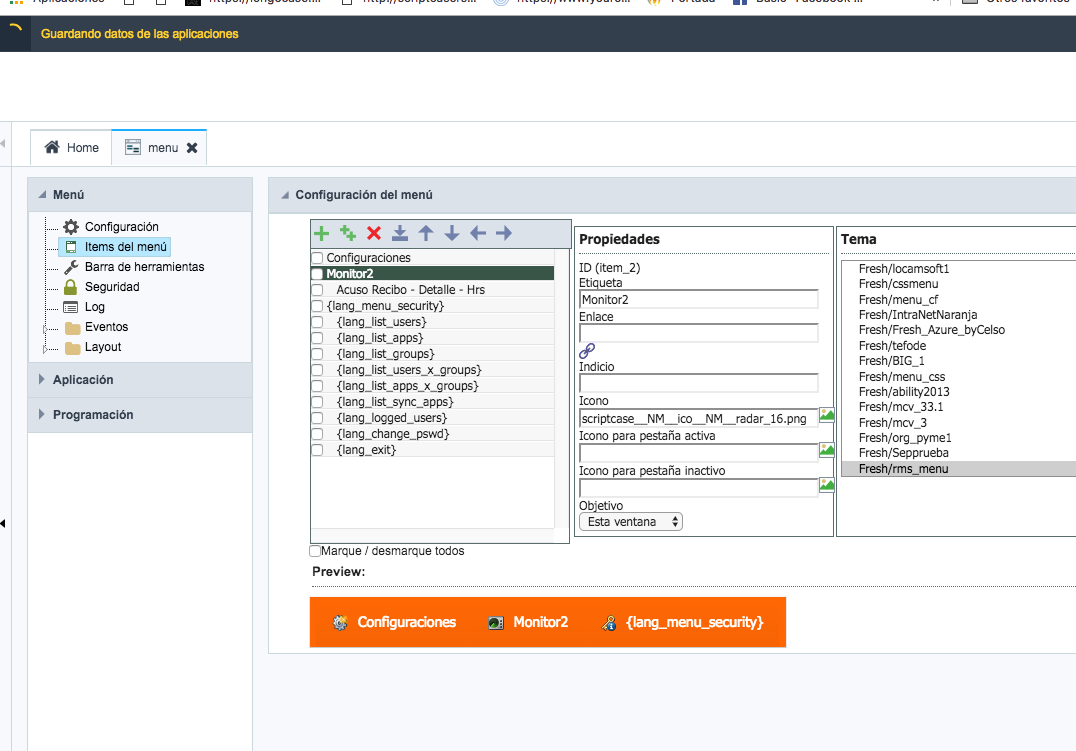Click the red delete item icon
Screen dimensions: 1076x751
tap(374, 233)
